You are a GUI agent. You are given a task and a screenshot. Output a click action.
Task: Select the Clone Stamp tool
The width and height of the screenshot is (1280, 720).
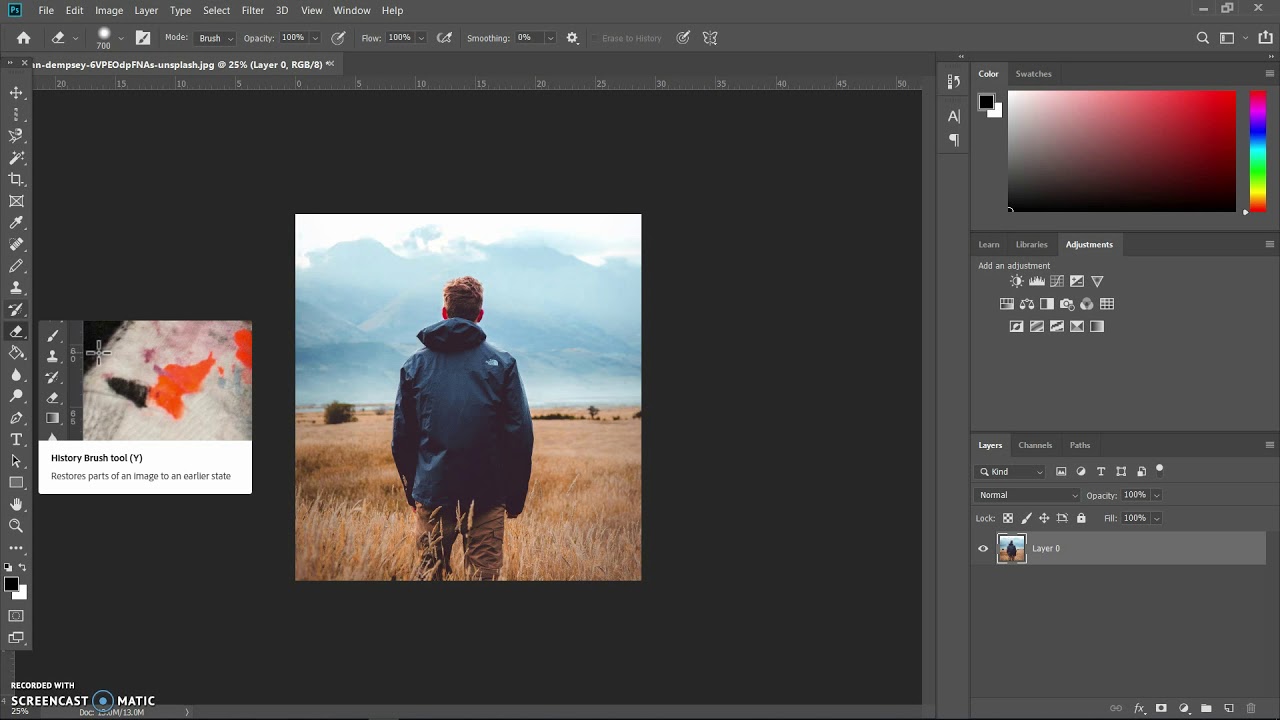[x=16, y=288]
